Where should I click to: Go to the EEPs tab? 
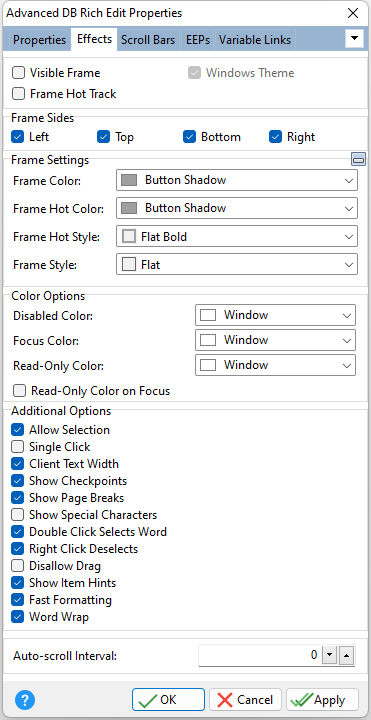(198, 40)
